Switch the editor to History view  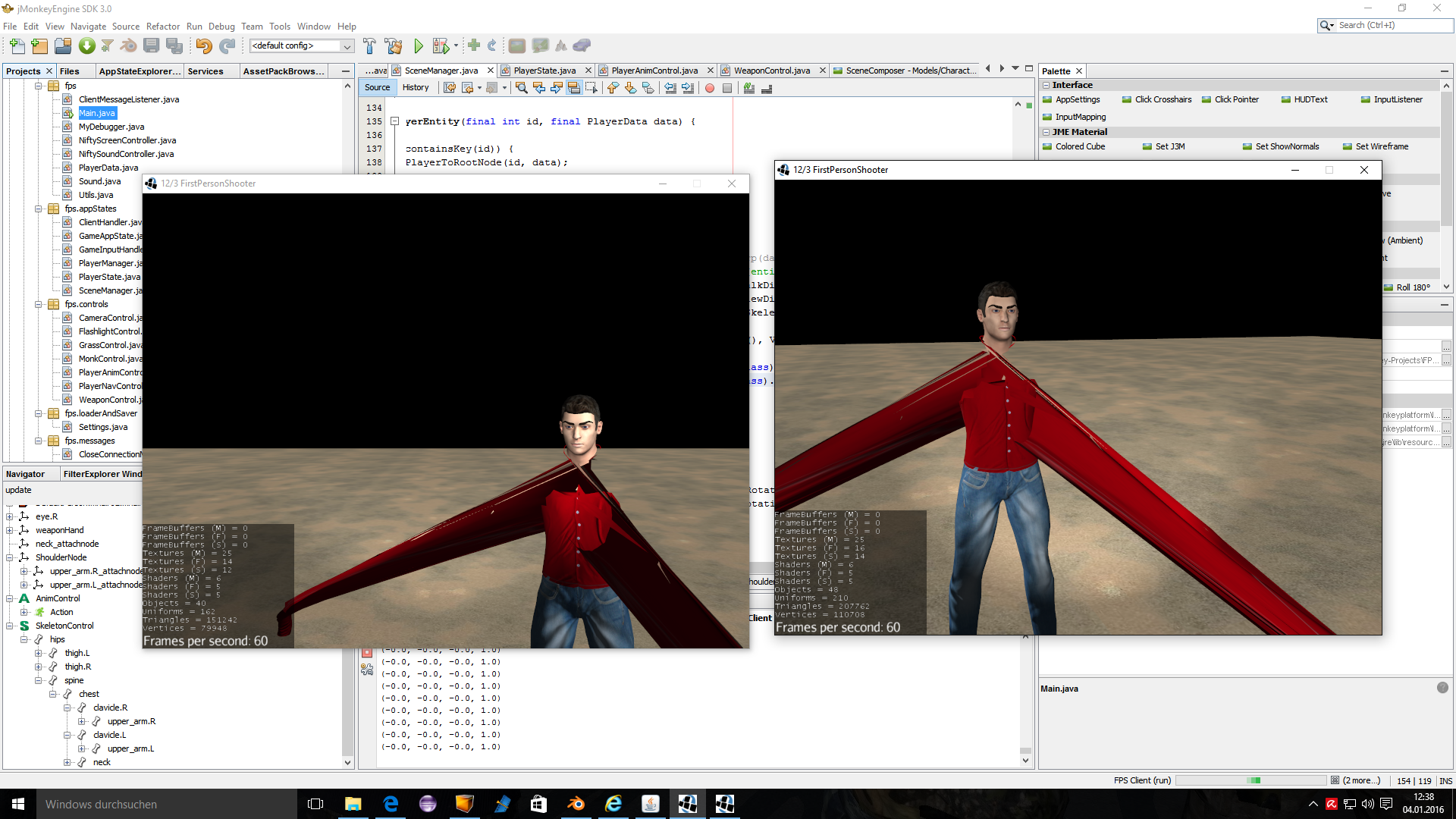pos(416,87)
